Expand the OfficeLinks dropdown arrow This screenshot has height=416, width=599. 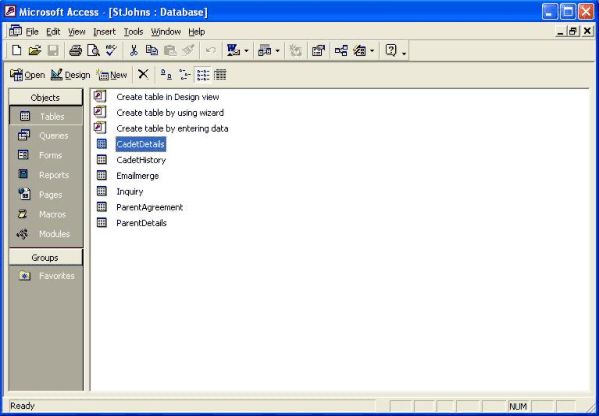(x=246, y=51)
